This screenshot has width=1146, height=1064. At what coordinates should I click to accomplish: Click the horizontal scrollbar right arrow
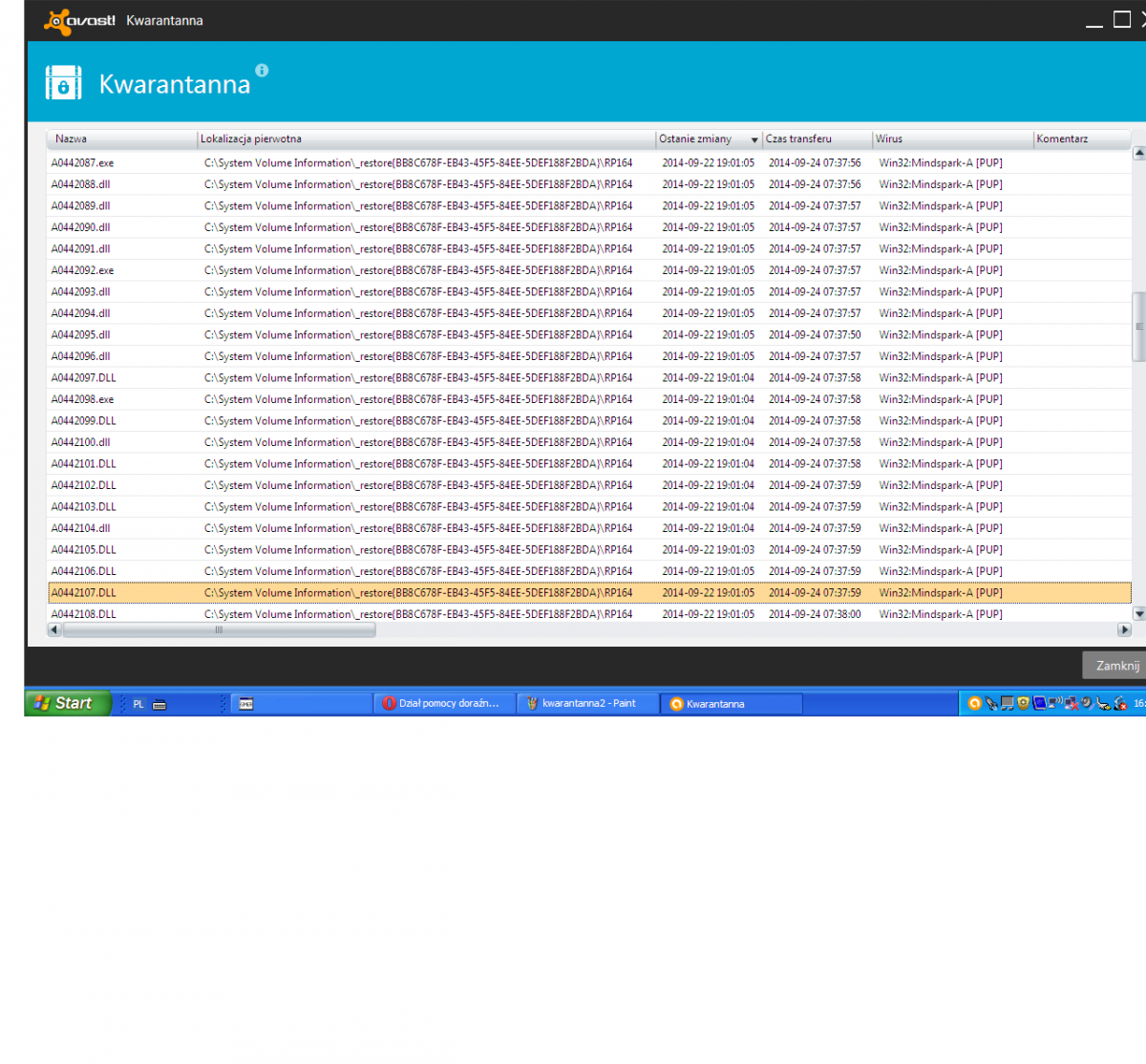click(1124, 629)
